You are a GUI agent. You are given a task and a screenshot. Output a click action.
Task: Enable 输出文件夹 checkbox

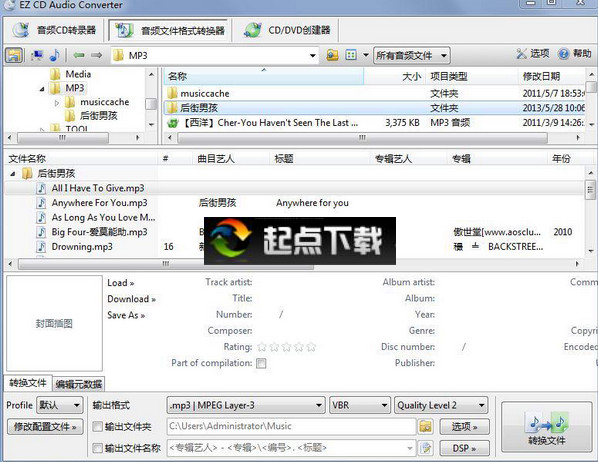pyautogui.click(x=98, y=427)
